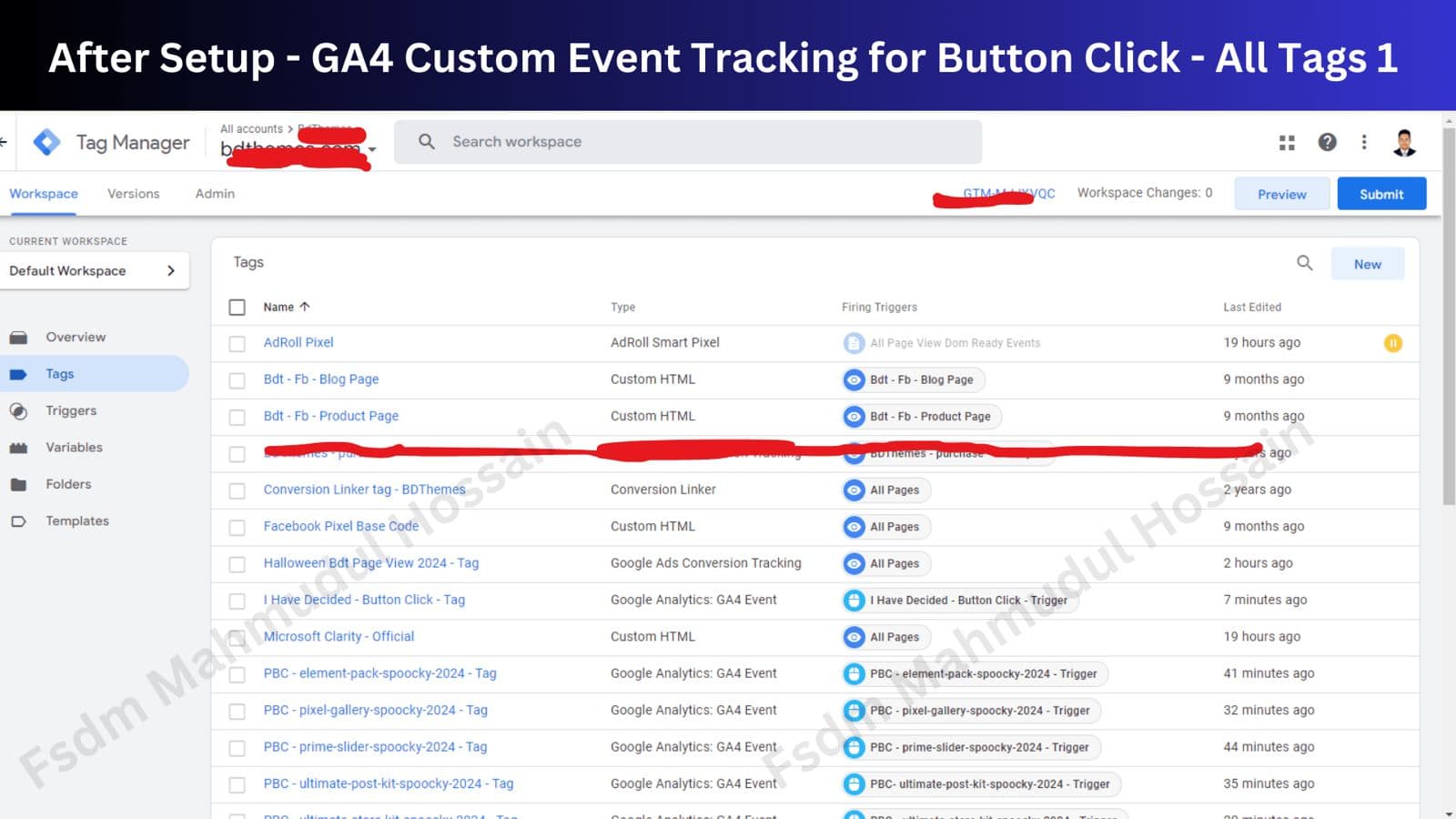Check the Facebook Pixel Base Code checkbox

tap(238, 528)
